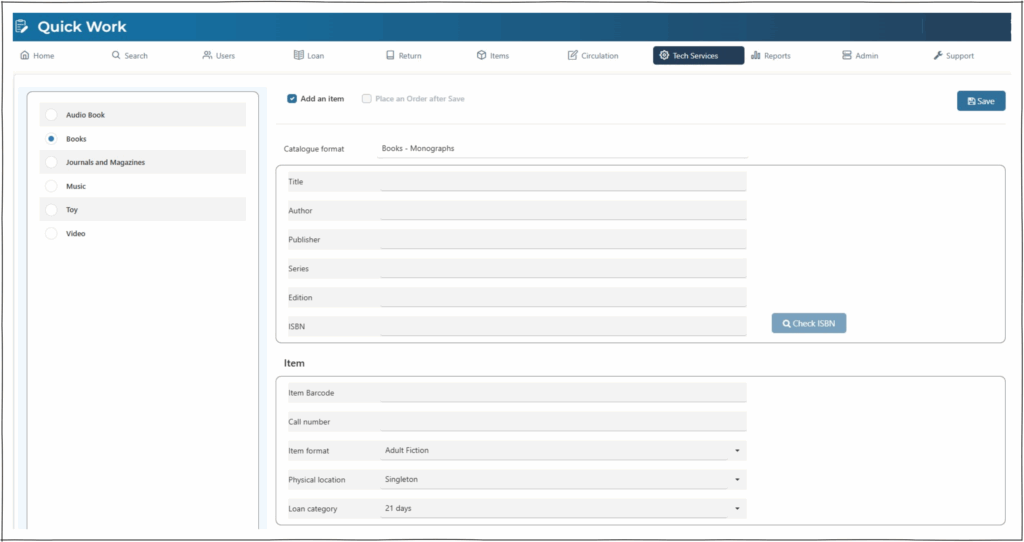This screenshot has height=542, width=1024.
Task: Click the Check ISBN button
Action: point(809,324)
